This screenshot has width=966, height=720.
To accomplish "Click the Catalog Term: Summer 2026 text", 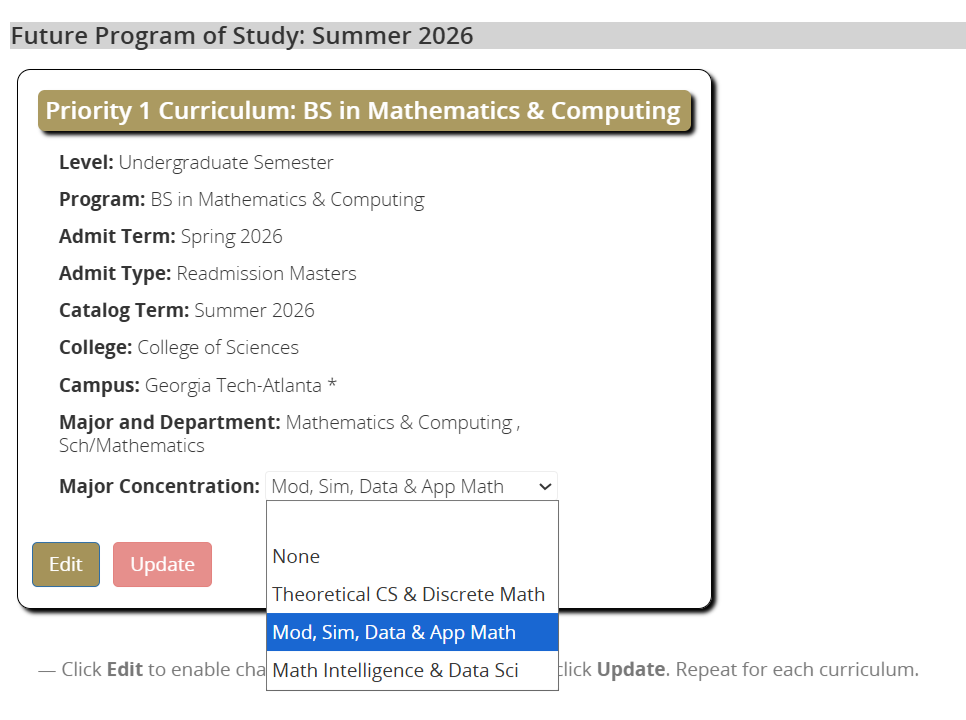I will (187, 310).
